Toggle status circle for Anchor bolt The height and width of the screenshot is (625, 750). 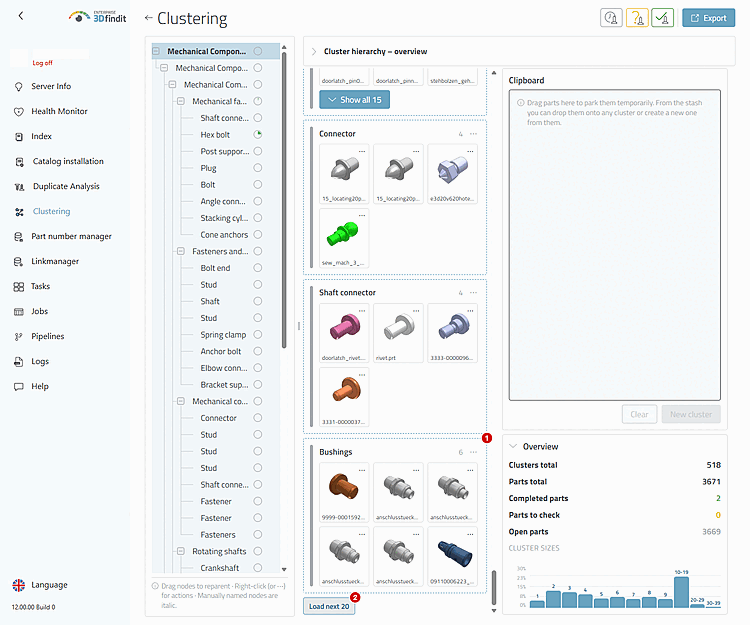(258, 351)
